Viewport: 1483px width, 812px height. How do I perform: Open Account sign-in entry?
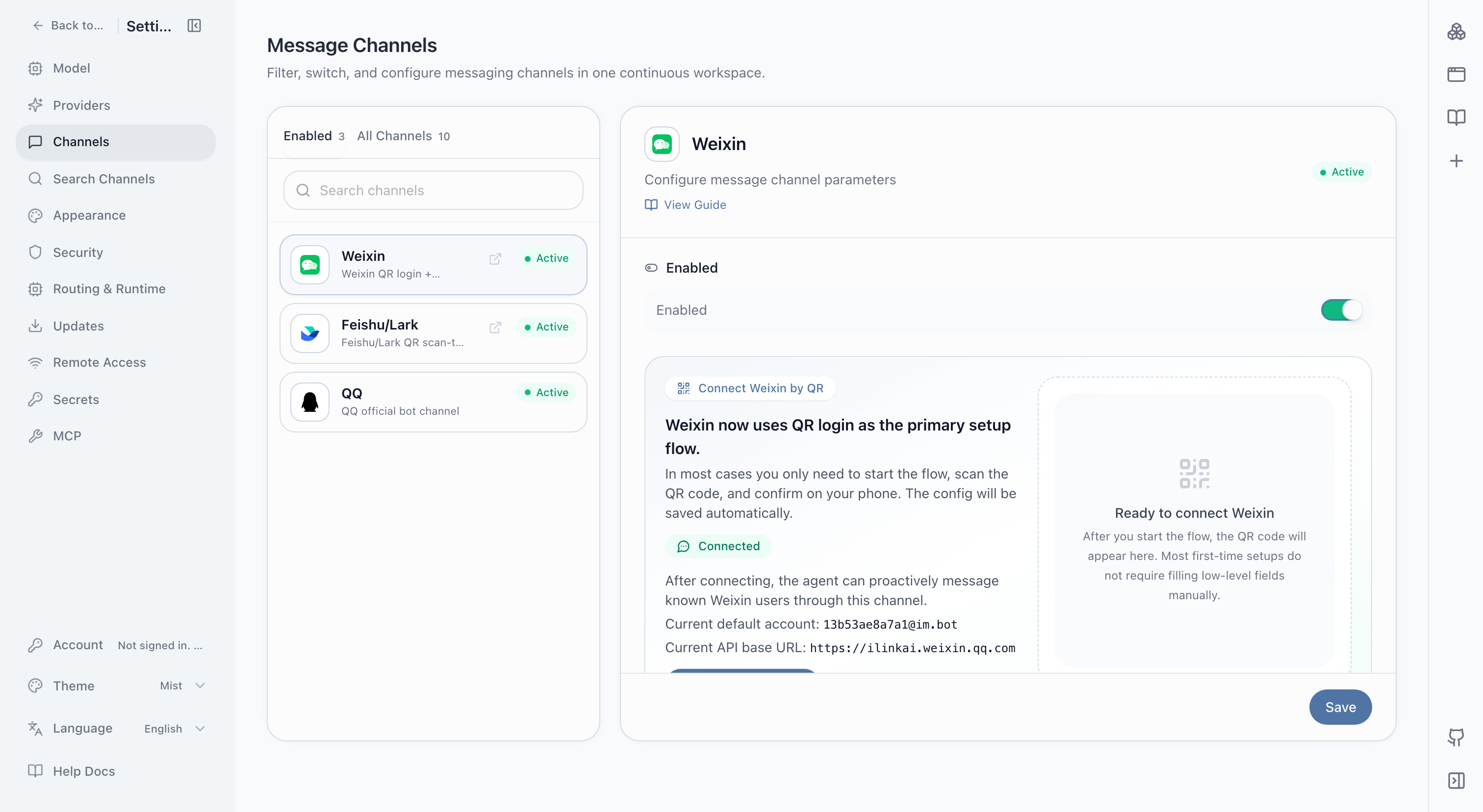point(116,645)
